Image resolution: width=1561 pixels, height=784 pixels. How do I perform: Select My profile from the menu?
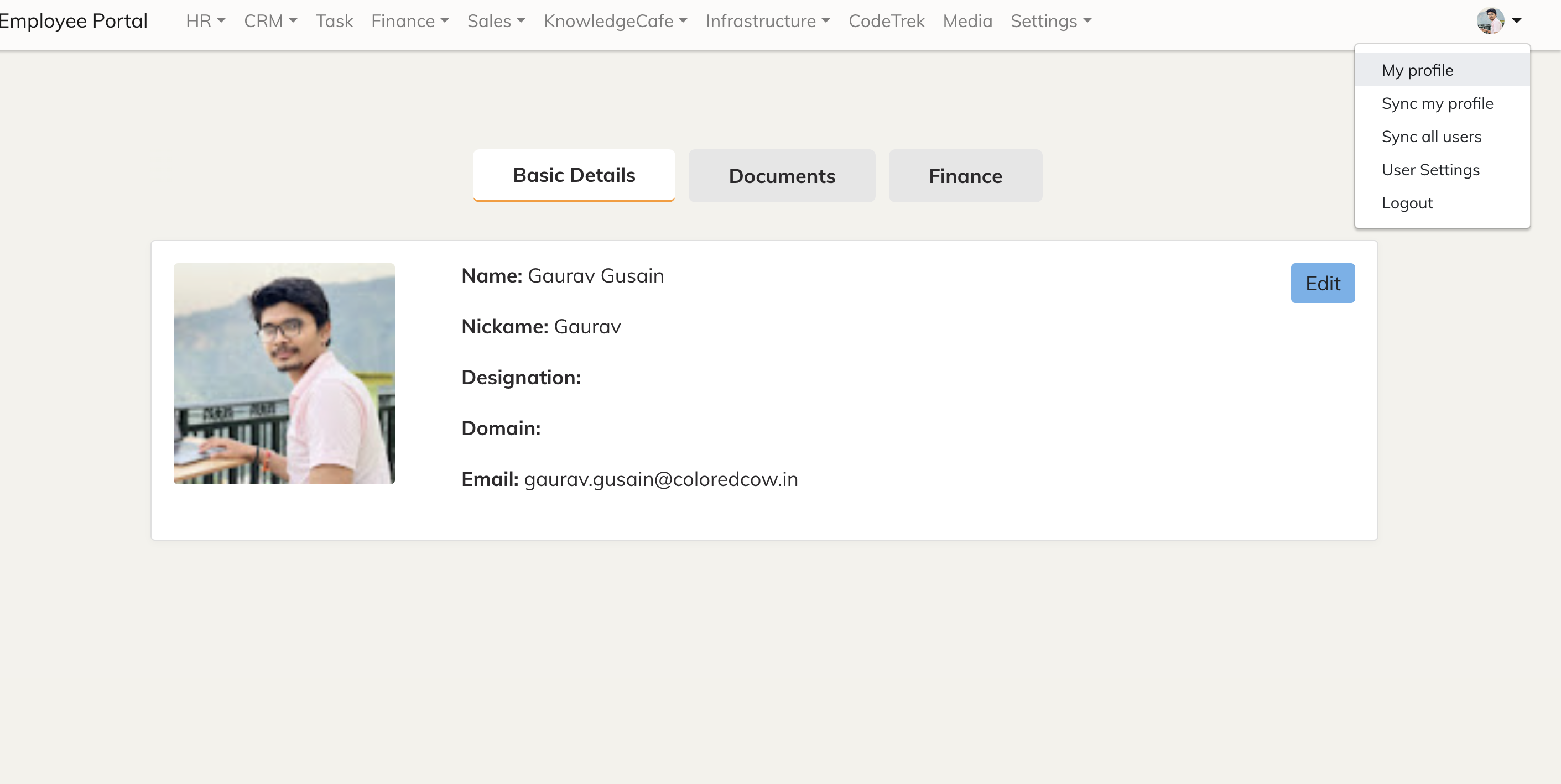(1417, 70)
